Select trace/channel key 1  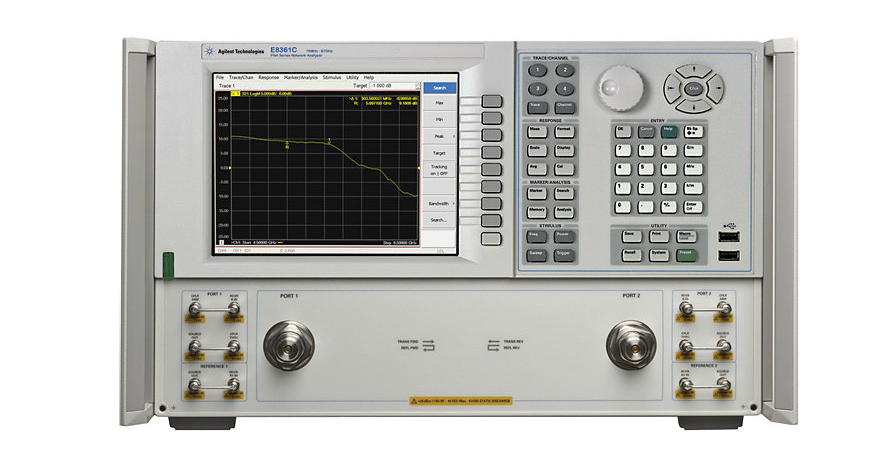click(537, 71)
